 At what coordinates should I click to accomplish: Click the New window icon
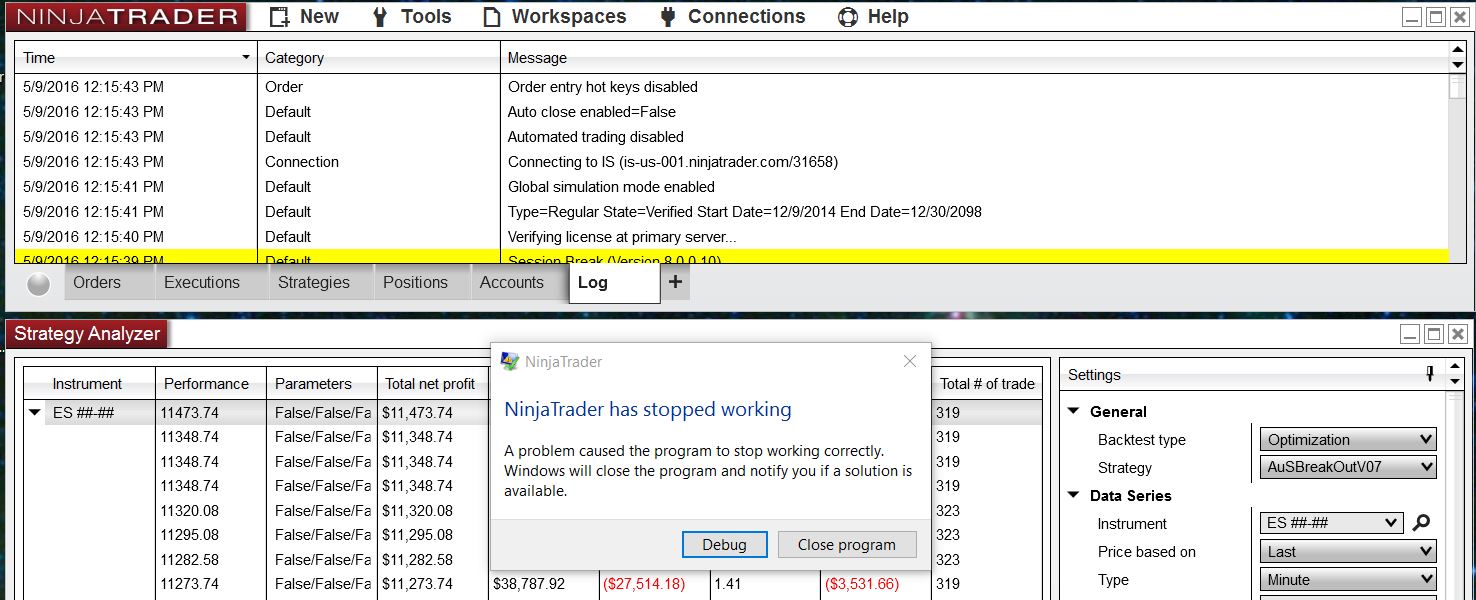pyautogui.click(x=280, y=17)
